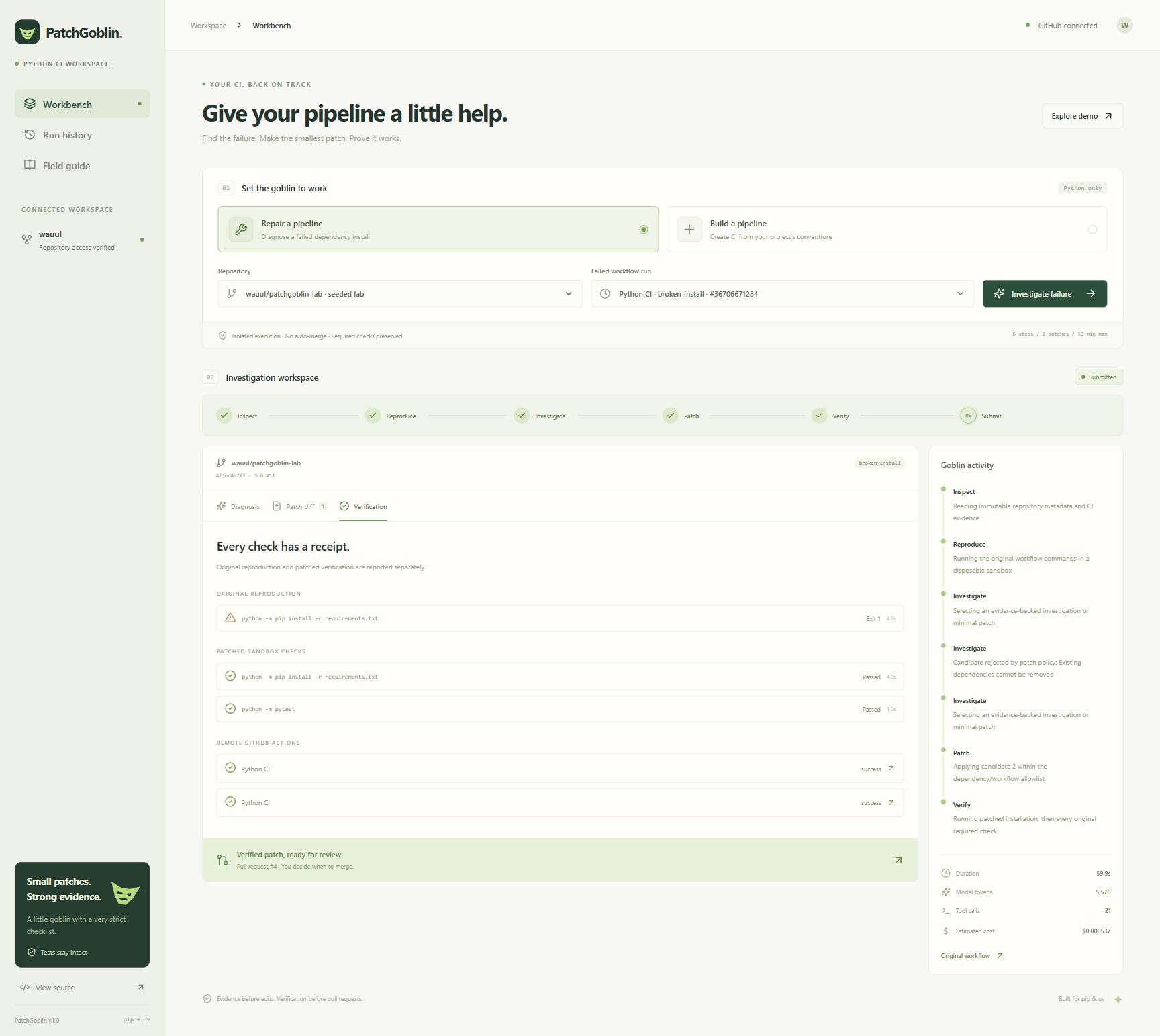Click the arrow on the verified patch banner
The image size is (1160, 1036).
898,860
